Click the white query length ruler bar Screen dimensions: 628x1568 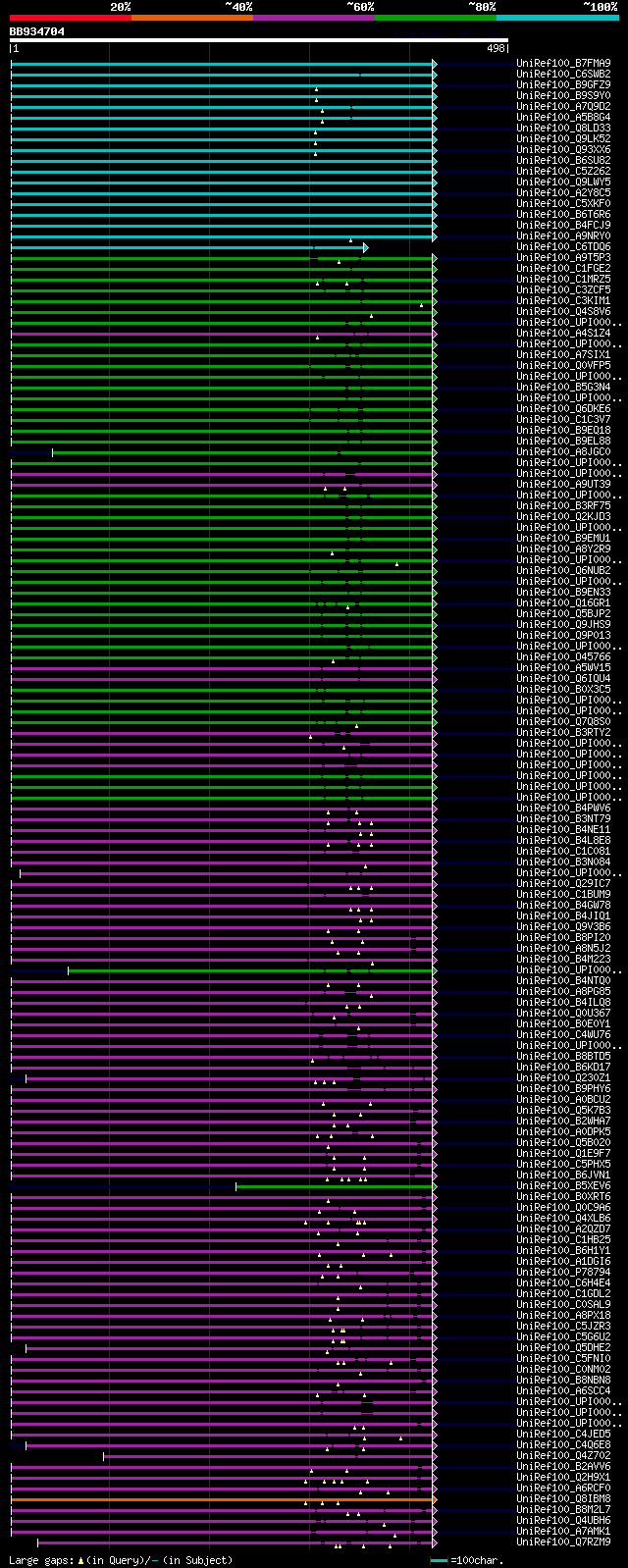click(259, 41)
